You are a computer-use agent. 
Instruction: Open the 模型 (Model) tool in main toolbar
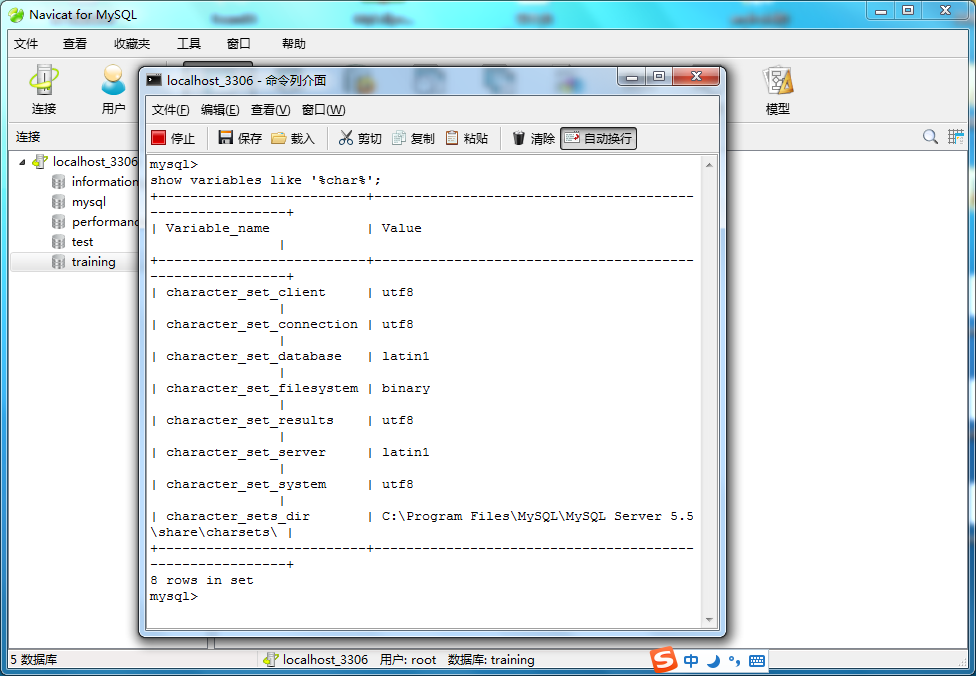click(776, 88)
